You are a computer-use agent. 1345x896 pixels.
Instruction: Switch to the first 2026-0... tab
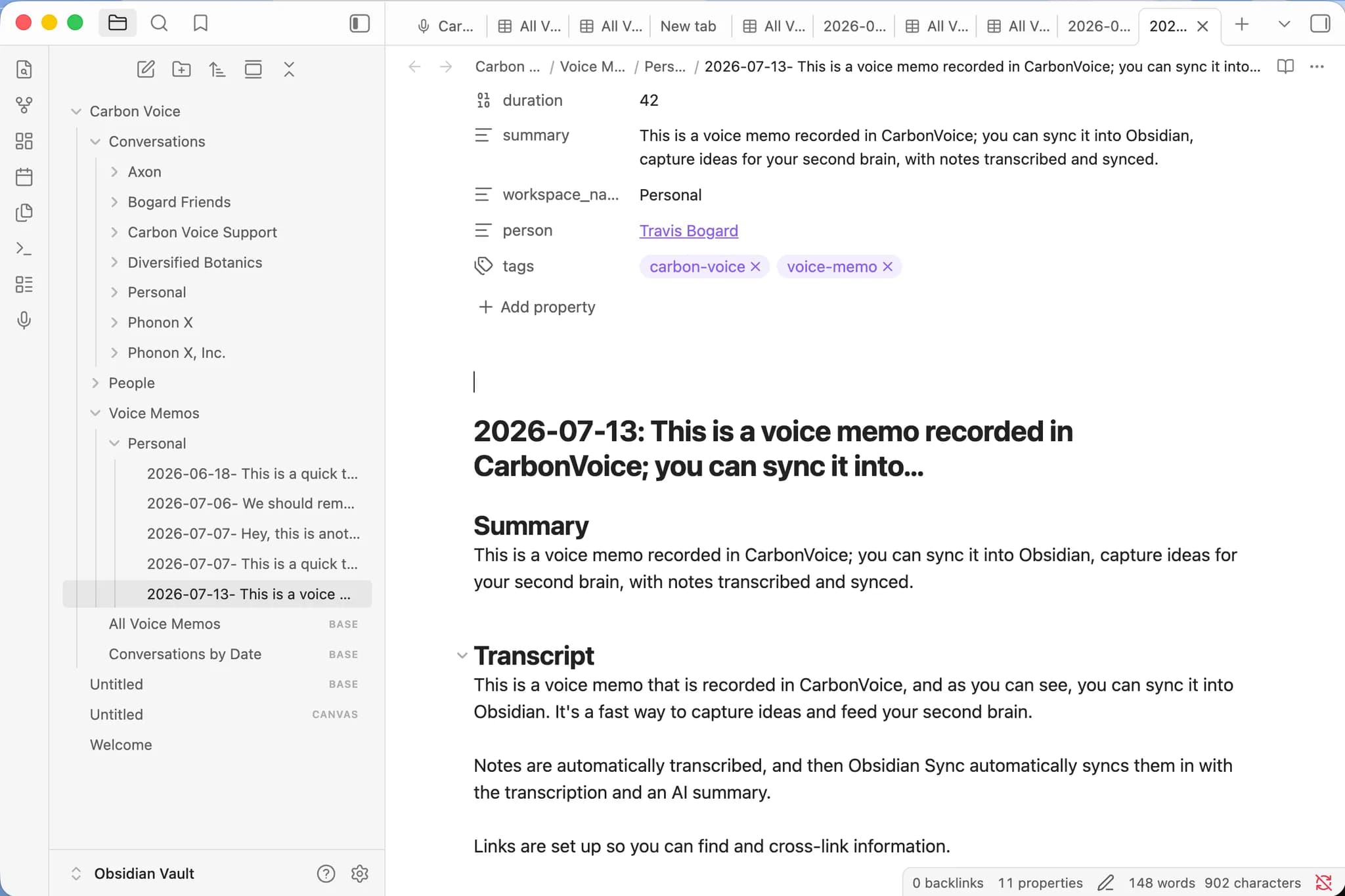click(854, 26)
